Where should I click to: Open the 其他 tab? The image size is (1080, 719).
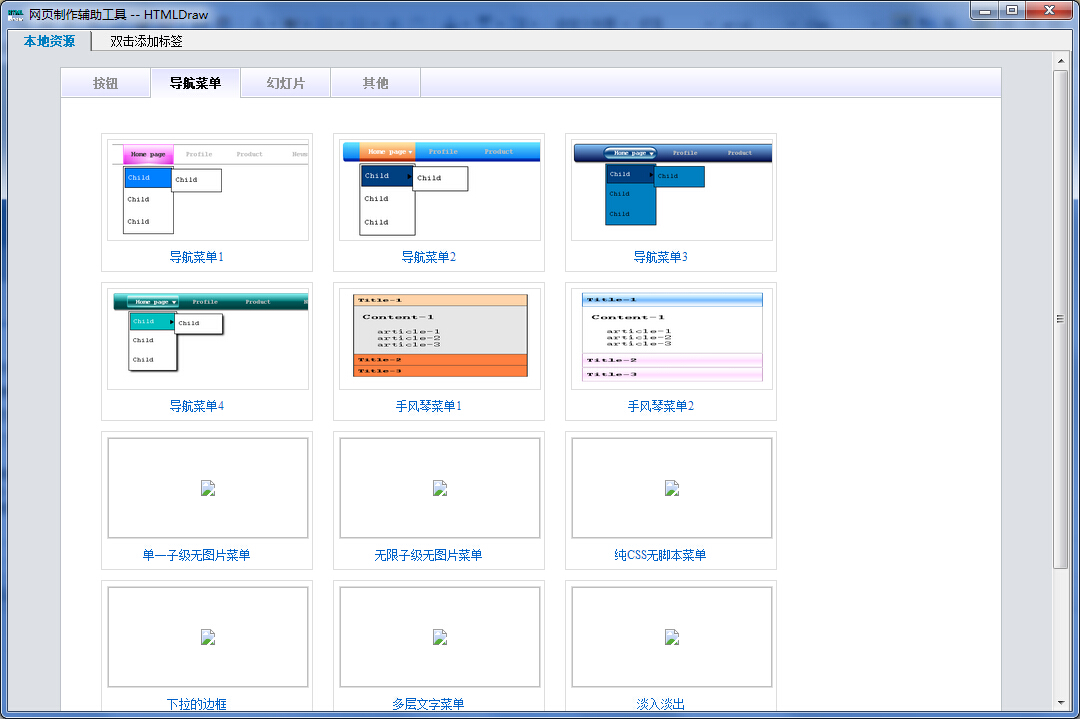[375, 84]
